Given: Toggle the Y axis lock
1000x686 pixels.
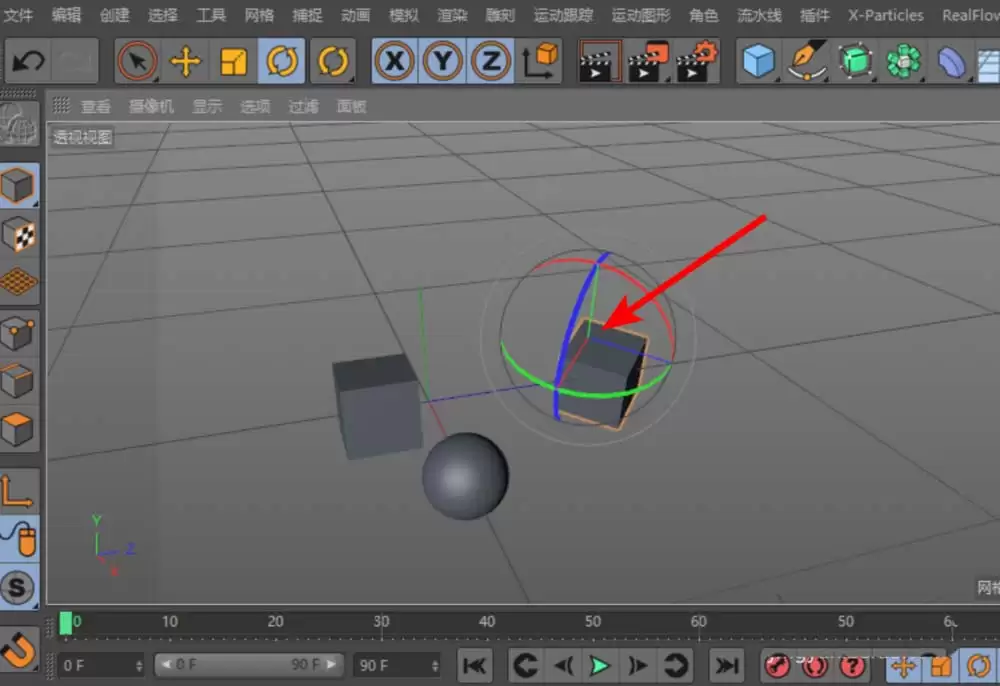Looking at the screenshot, I should [443, 61].
